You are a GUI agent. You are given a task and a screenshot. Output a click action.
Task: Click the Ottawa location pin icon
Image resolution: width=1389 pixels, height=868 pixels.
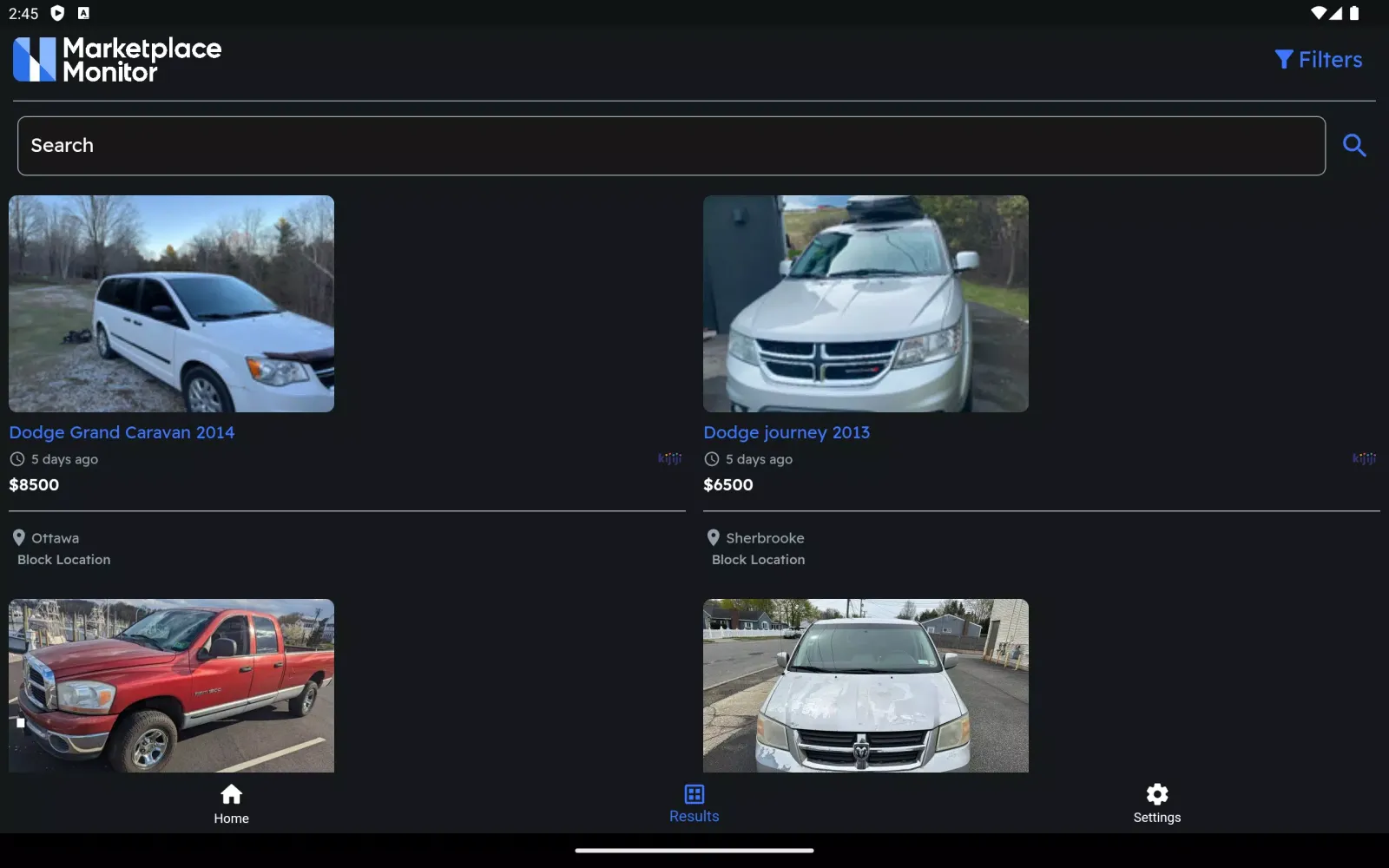[18, 537]
